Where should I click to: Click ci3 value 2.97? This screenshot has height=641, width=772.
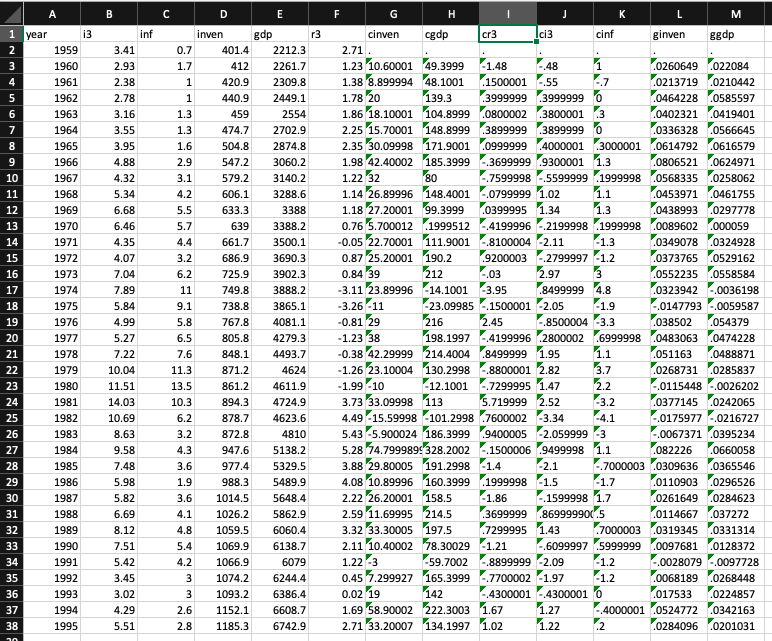[565, 274]
